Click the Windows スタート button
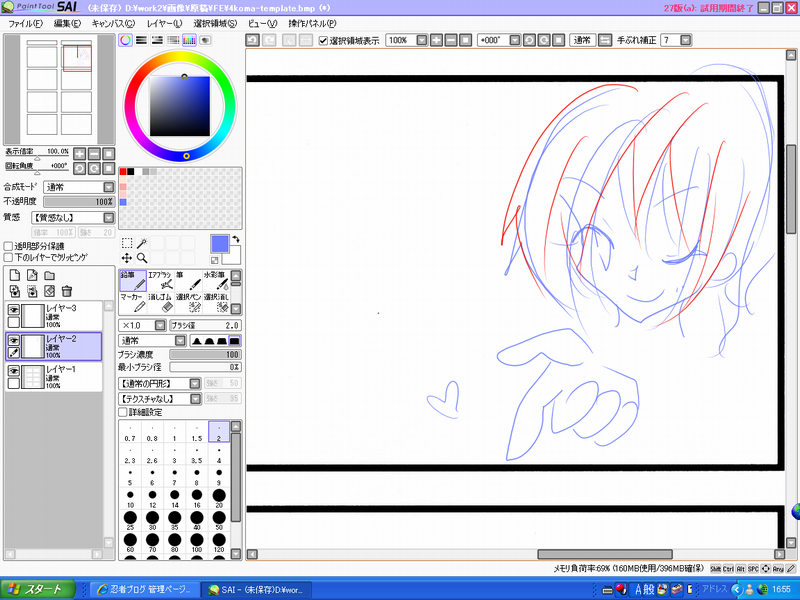 pyautogui.click(x=38, y=590)
